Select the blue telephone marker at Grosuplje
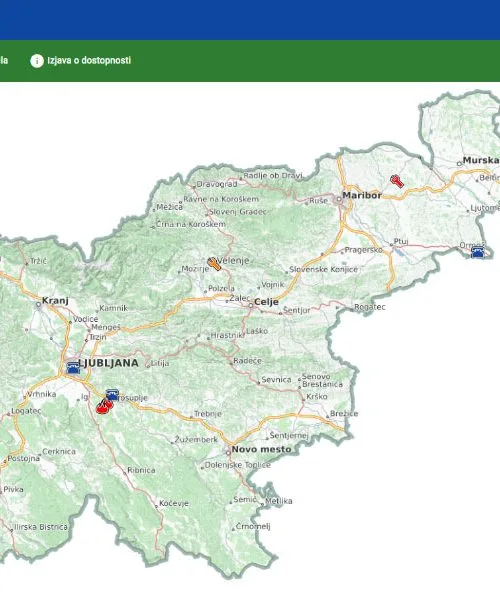 [x=112, y=395]
